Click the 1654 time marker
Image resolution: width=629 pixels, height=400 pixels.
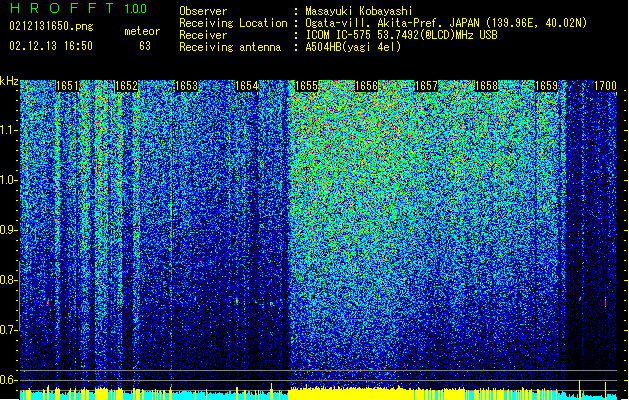246,86
